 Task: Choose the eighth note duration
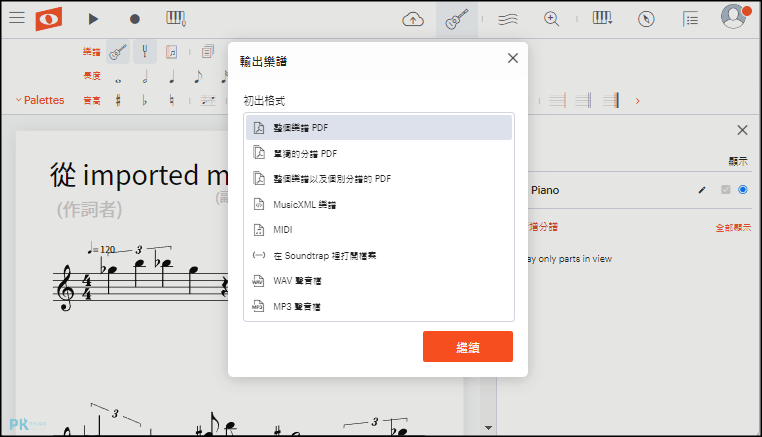point(198,76)
